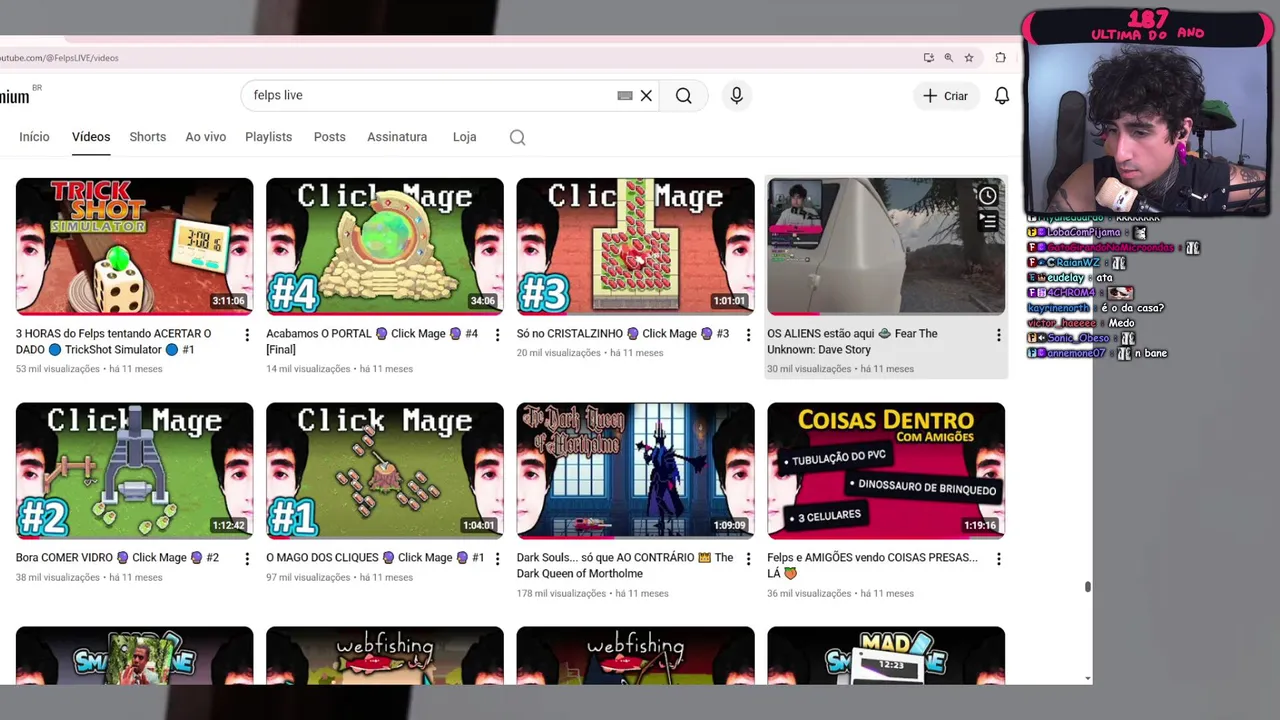Bookmark page with star icon in address bar
1280x720 pixels.
969,58
